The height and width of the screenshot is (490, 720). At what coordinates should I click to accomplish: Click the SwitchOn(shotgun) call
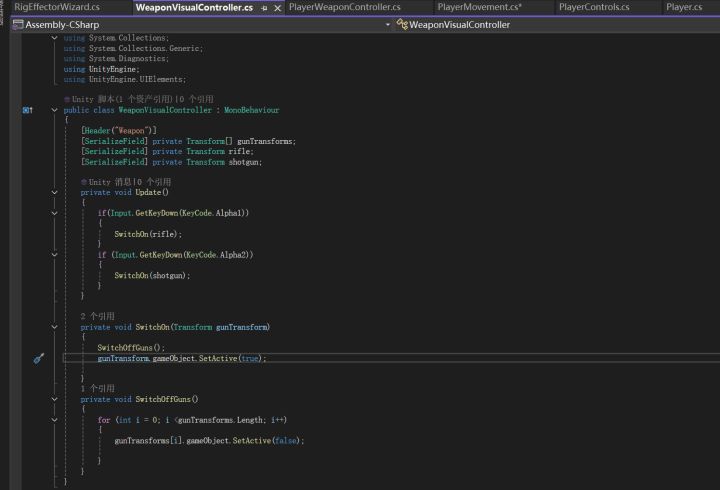tap(152, 275)
